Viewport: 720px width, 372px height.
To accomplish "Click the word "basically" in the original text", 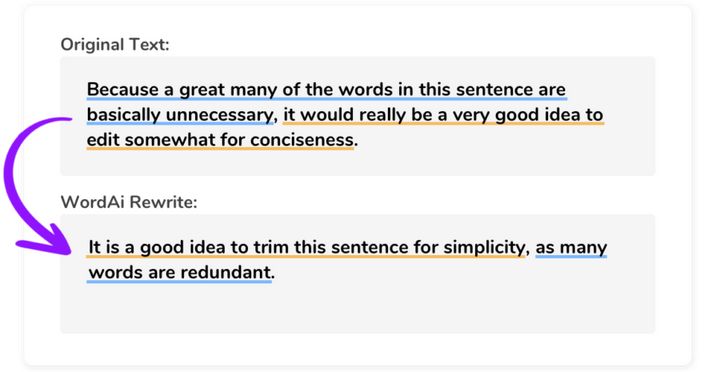I will point(124,115).
